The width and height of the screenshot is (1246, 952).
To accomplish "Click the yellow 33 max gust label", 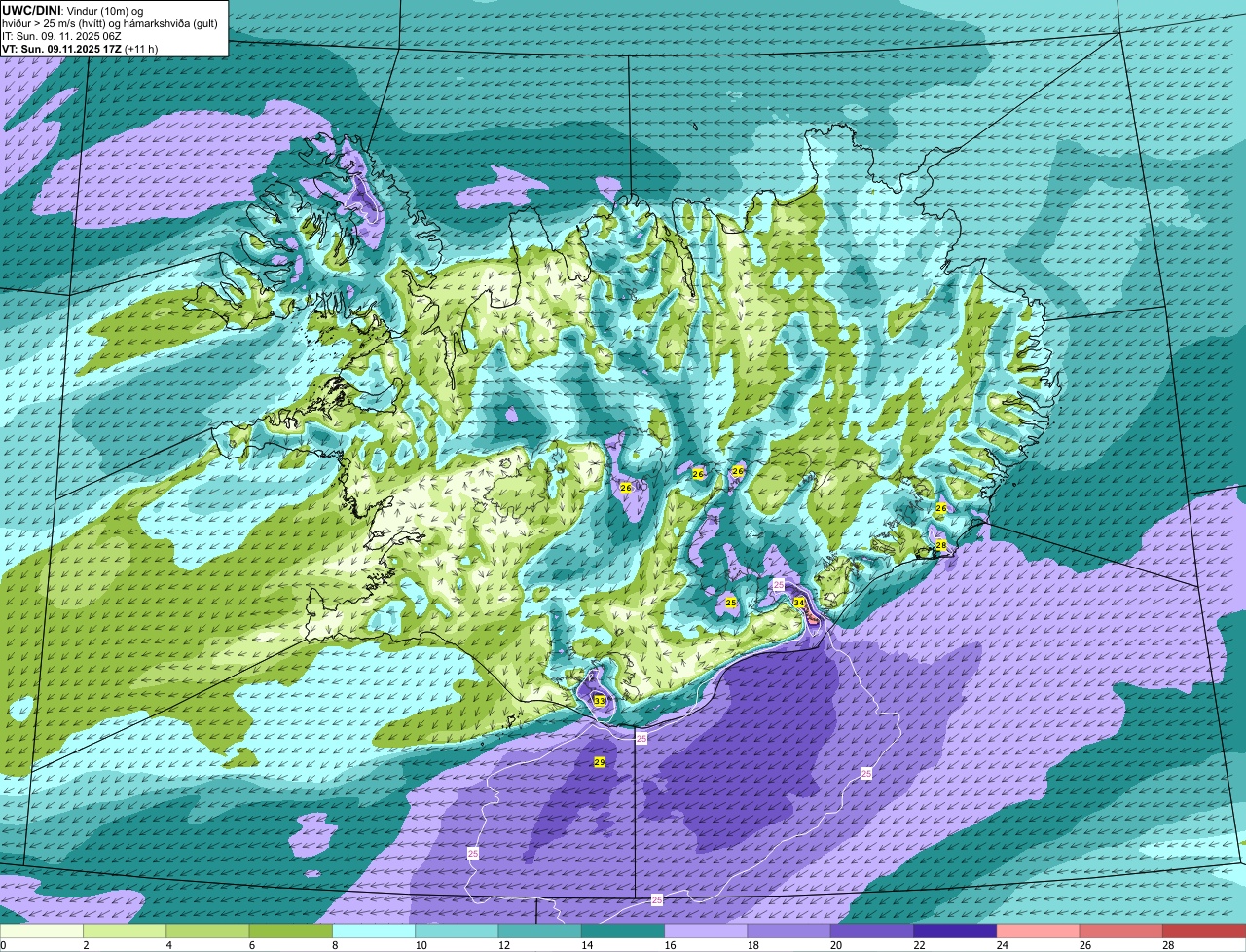I will (x=600, y=701).
